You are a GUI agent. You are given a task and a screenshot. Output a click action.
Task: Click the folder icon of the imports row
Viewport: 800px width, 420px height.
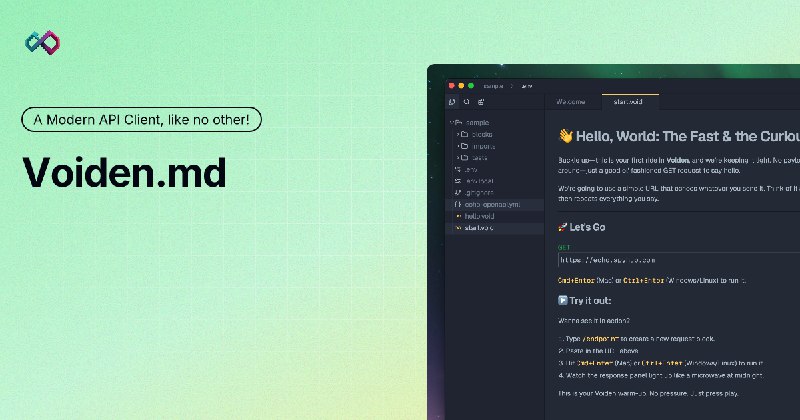coord(464,146)
